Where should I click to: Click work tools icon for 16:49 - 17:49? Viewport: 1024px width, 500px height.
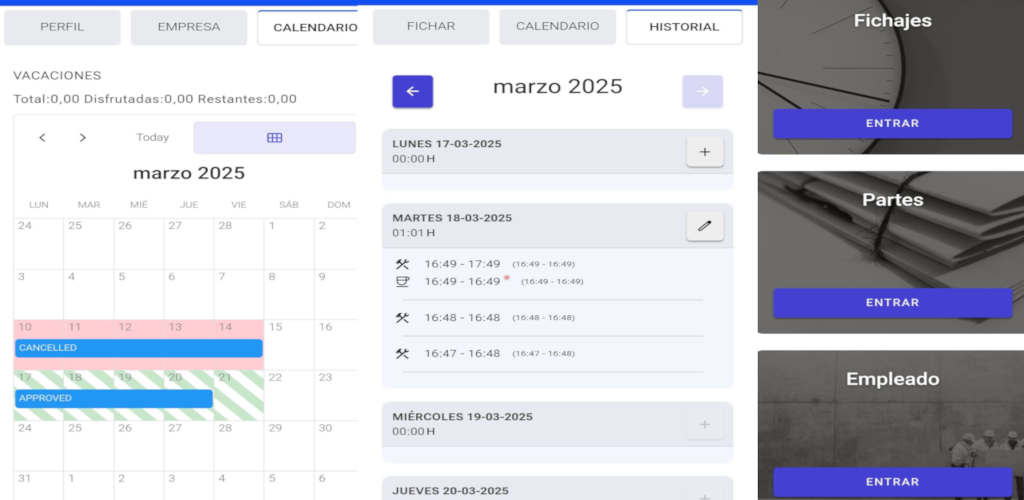click(402, 264)
